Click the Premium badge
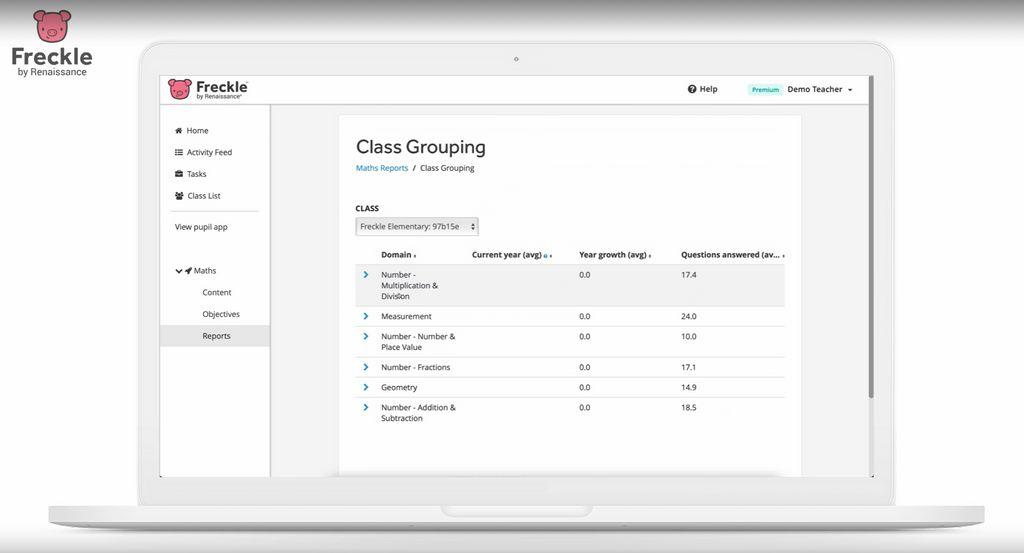Viewport: 1024px width, 553px height. [765, 90]
